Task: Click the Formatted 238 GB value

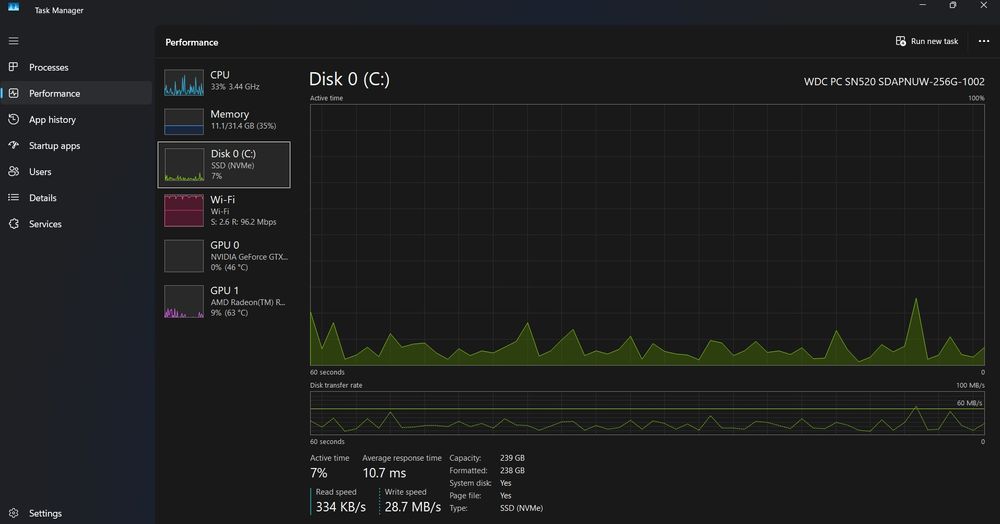Action: [x=512, y=470]
